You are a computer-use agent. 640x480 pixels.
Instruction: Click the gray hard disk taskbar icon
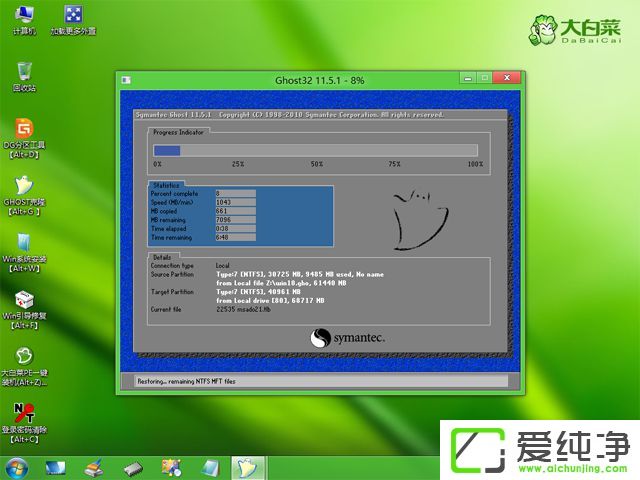pyautogui.click(x=132, y=467)
